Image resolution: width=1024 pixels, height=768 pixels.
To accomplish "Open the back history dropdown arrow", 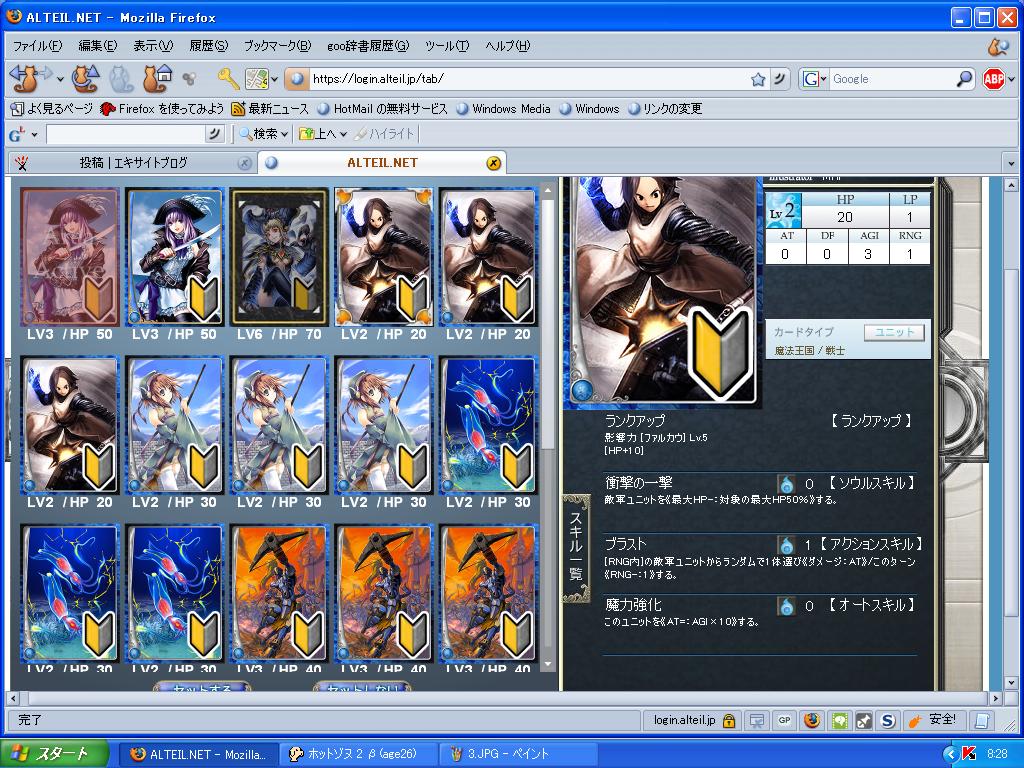I will coord(60,80).
